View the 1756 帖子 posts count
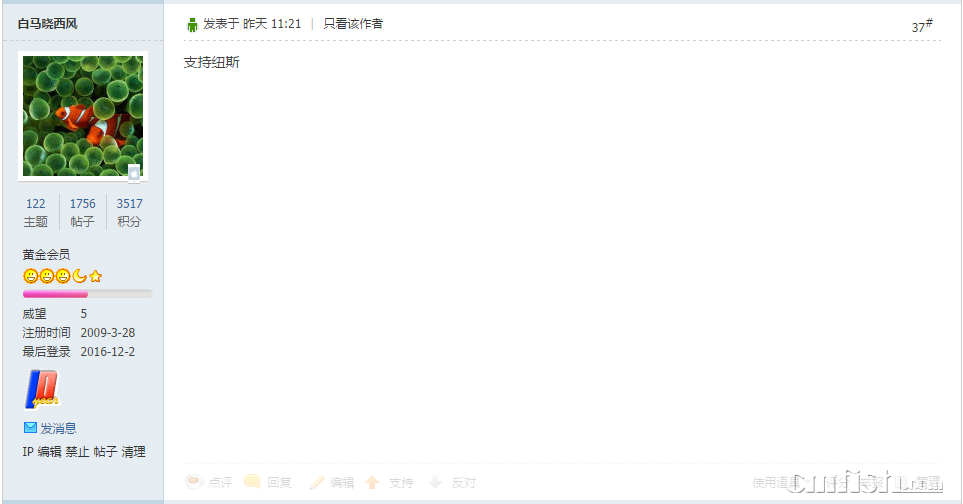 coord(82,212)
